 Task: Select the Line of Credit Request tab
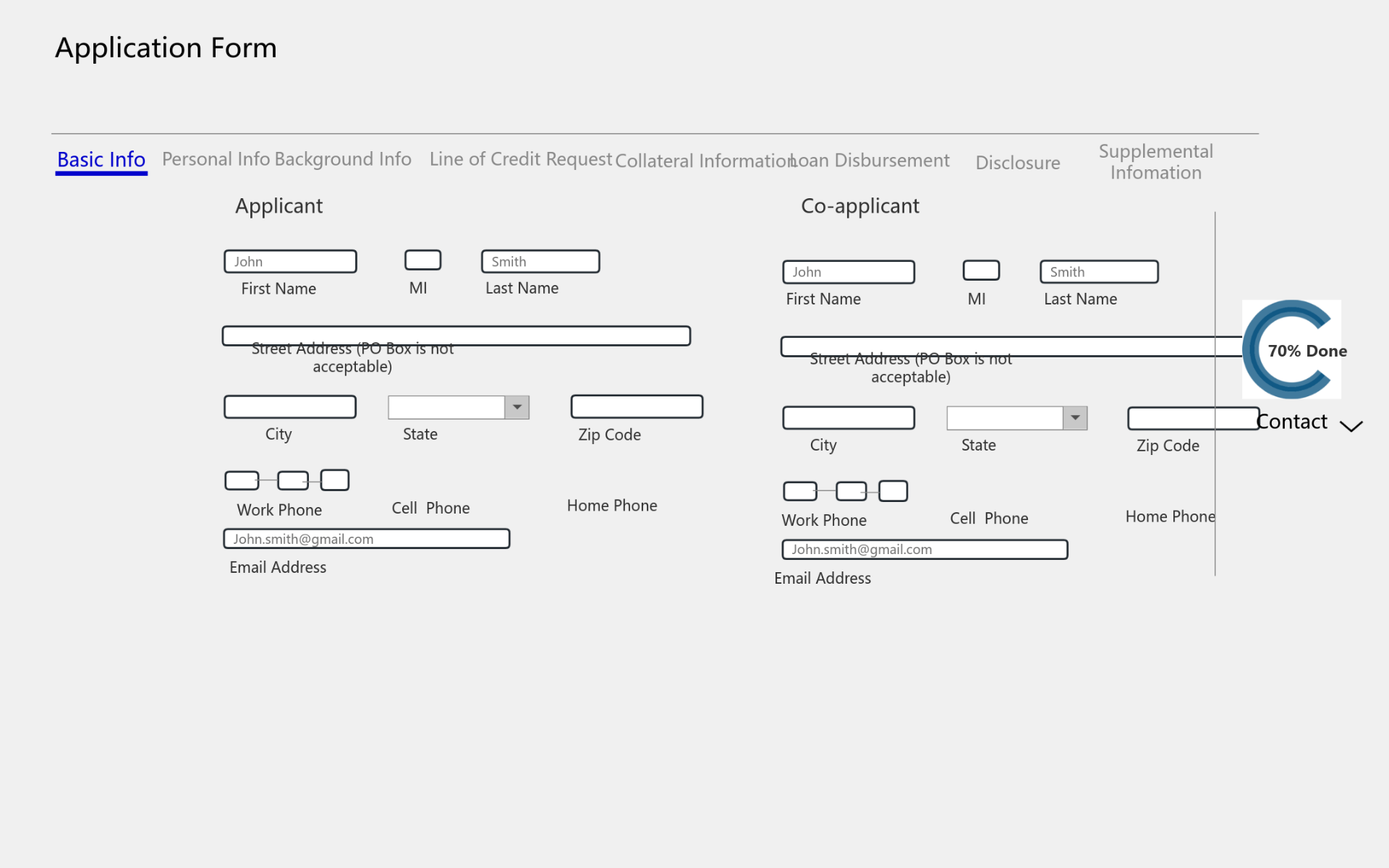pos(520,159)
